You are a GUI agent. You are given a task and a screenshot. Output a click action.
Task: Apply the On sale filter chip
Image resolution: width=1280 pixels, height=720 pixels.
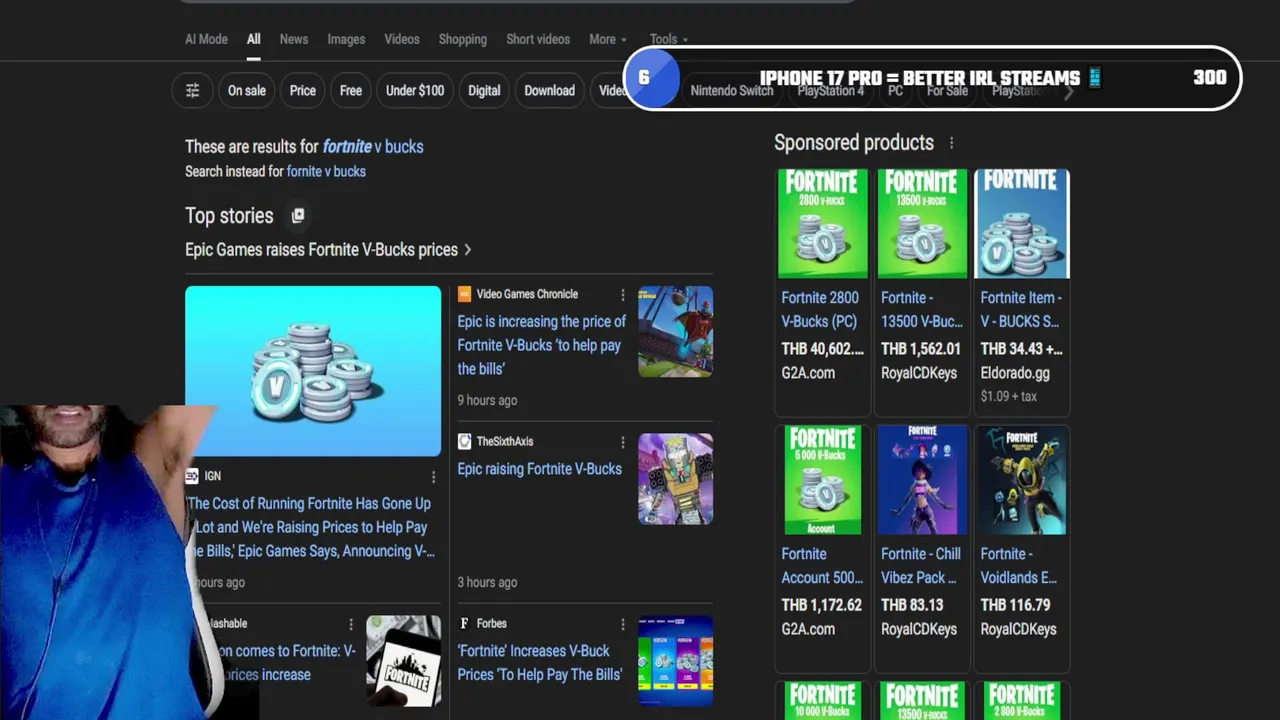pyautogui.click(x=246, y=90)
